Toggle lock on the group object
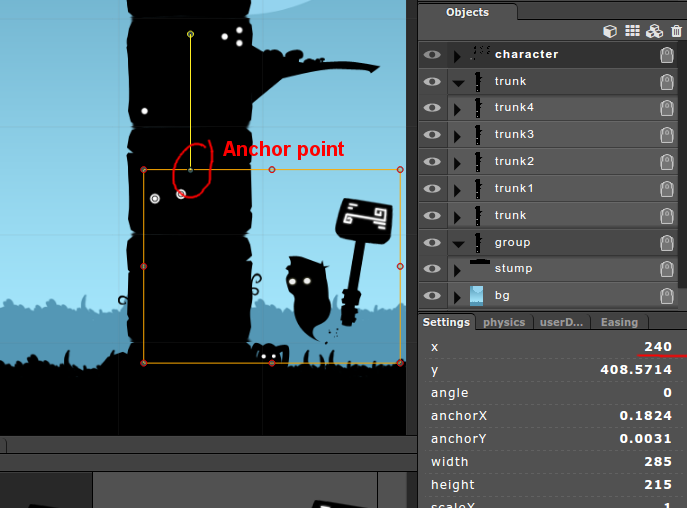Image resolution: width=687 pixels, height=508 pixels. 666,243
